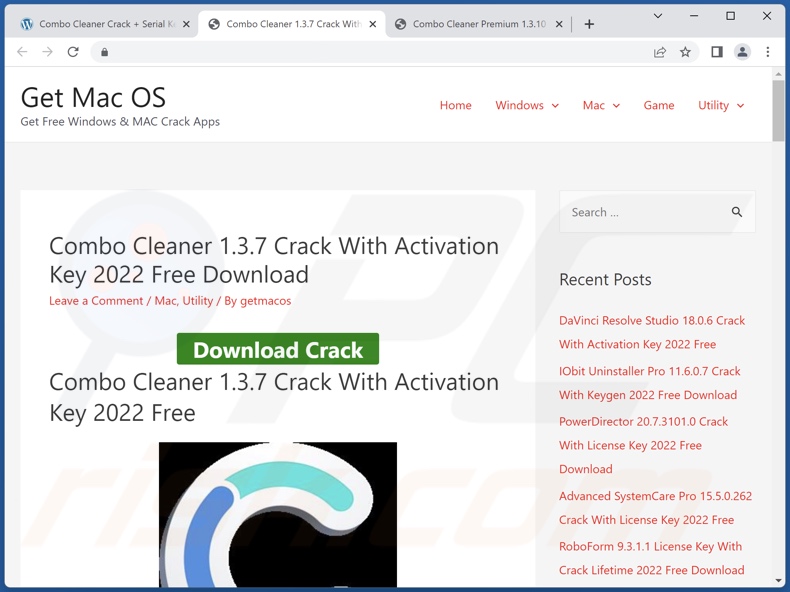Open the browser side panel

(x=717, y=52)
